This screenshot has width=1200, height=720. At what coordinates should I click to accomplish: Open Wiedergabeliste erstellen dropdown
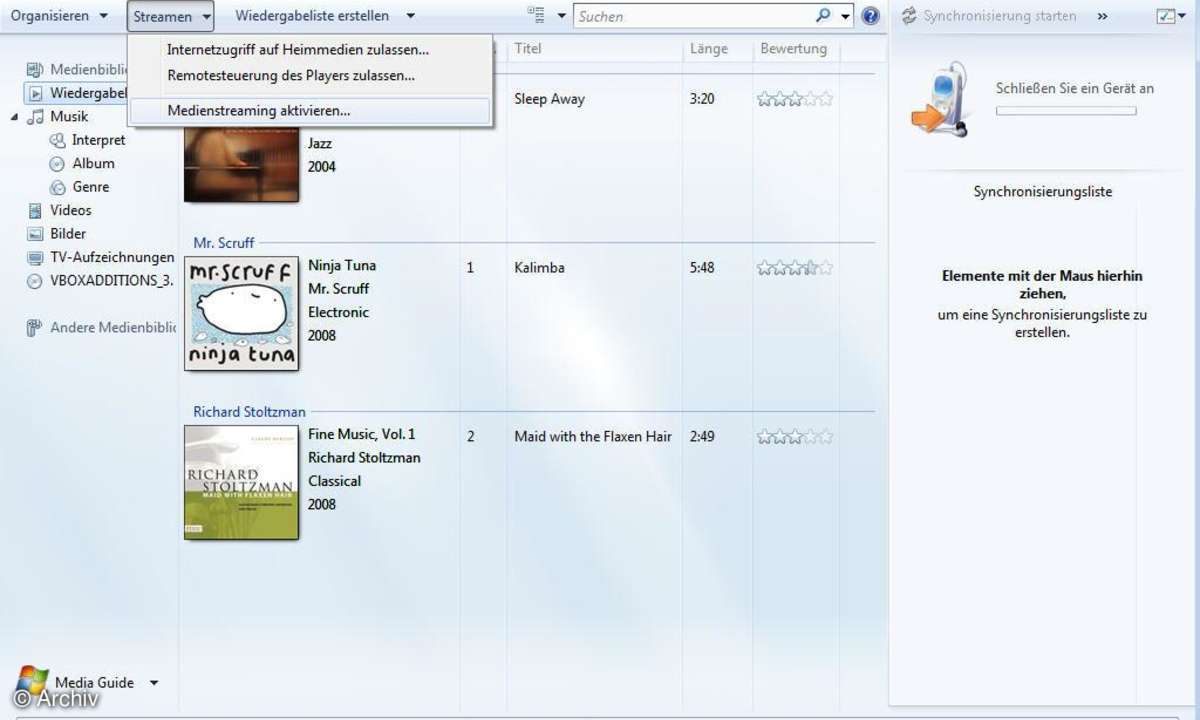[x=325, y=16]
